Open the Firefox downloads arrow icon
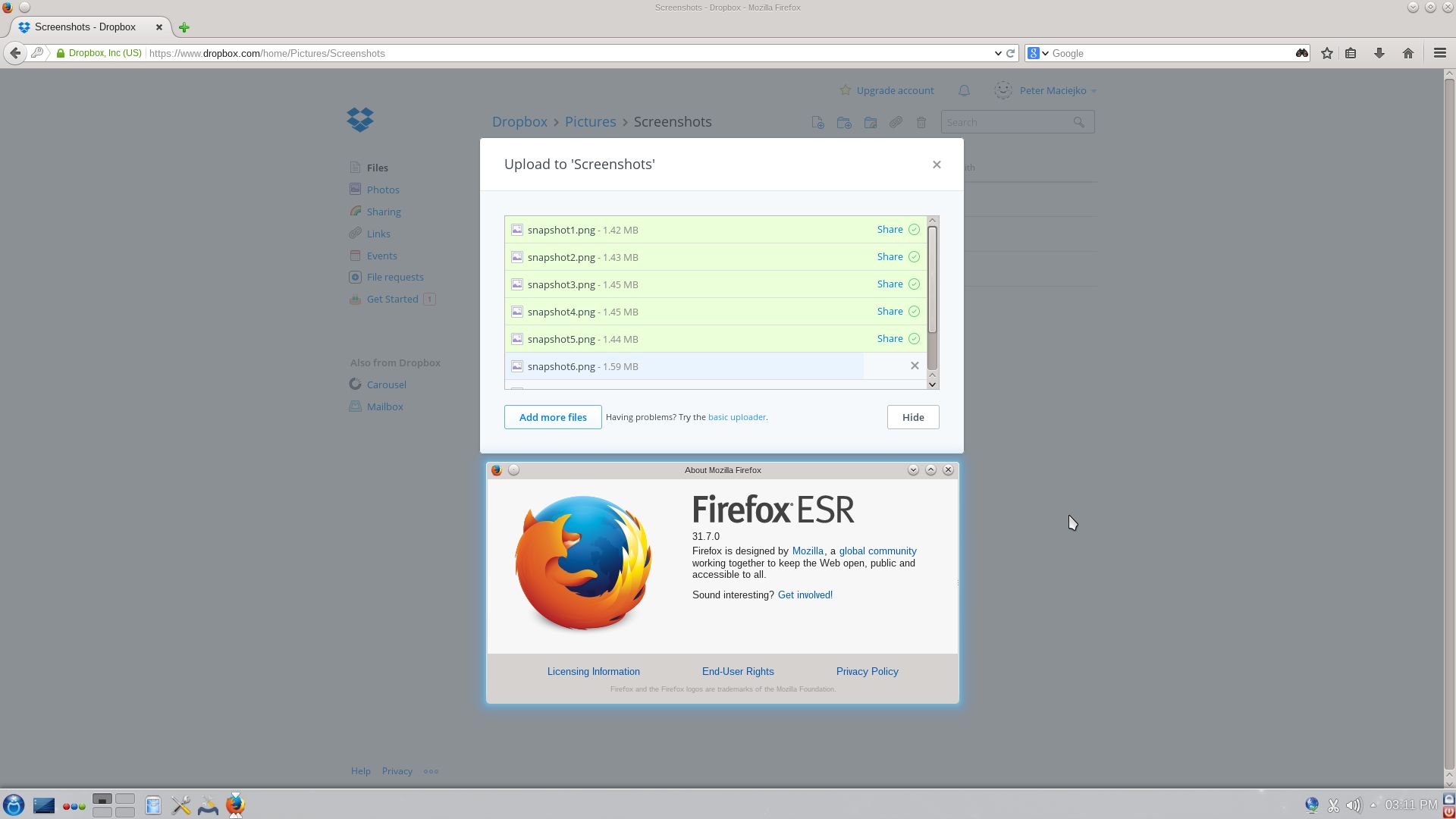Viewport: 1456px width, 819px height. pos(1379,53)
